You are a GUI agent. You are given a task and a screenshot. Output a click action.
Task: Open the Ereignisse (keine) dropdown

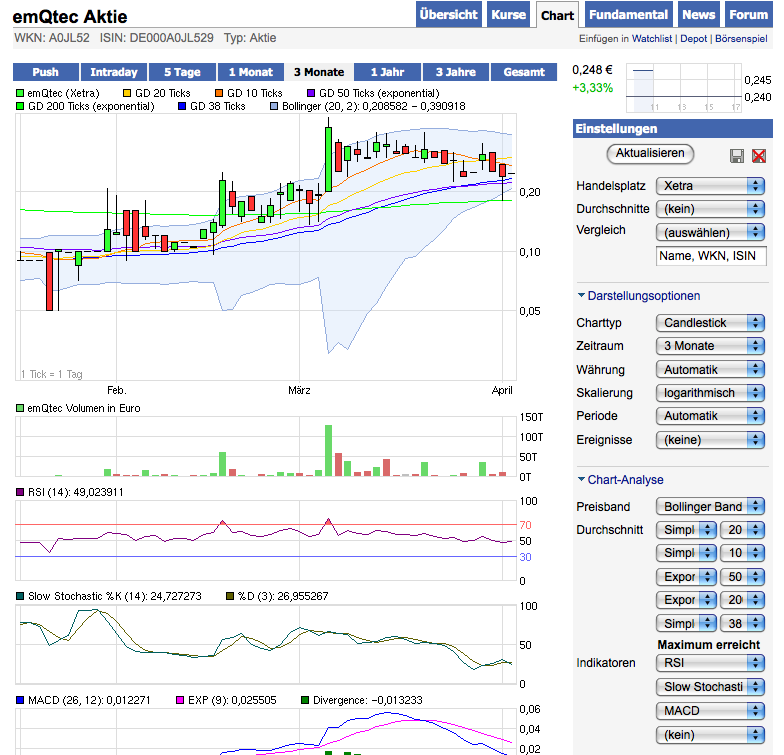[710, 440]
